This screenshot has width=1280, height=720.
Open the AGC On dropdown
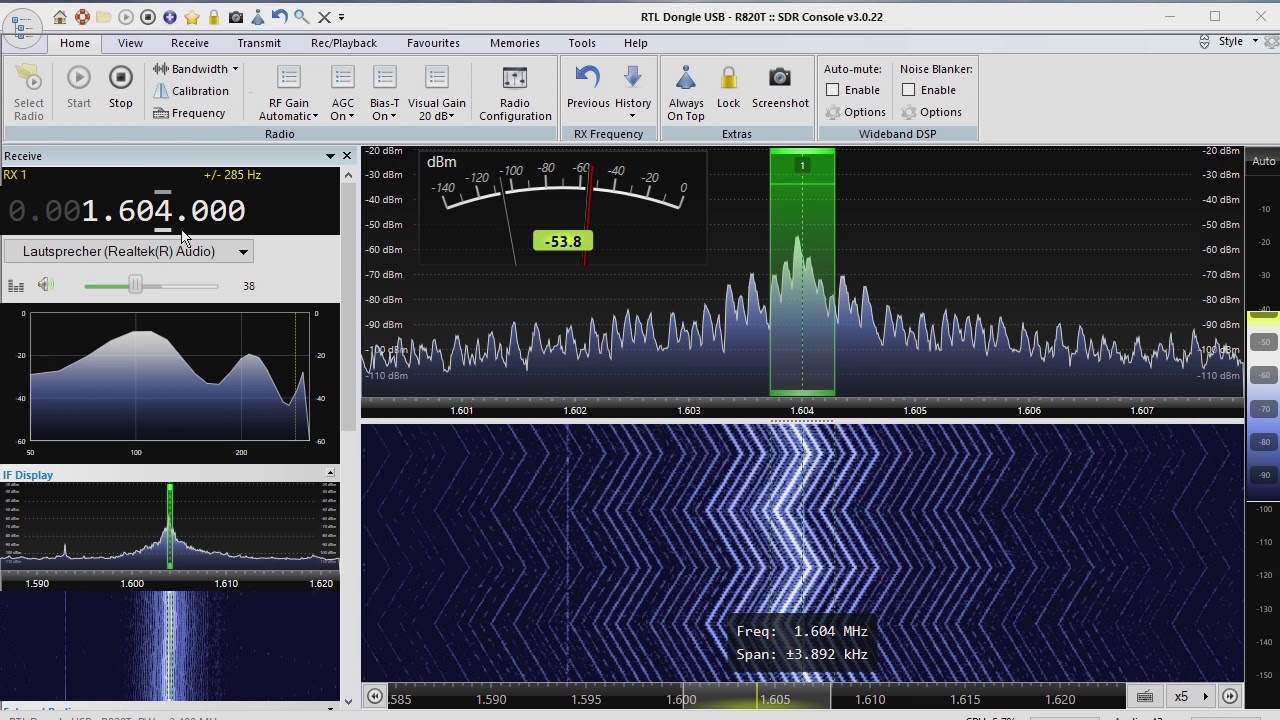(343, 94)
